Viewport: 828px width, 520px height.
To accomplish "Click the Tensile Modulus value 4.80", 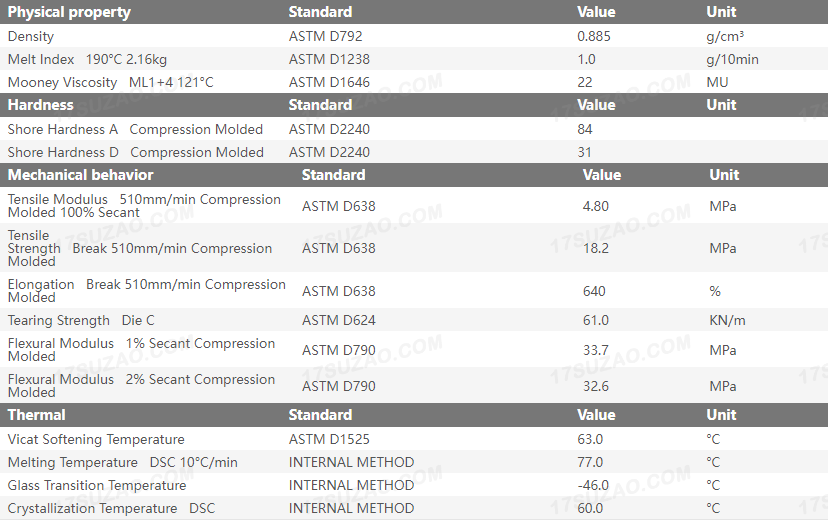I will tap(596, 206).
